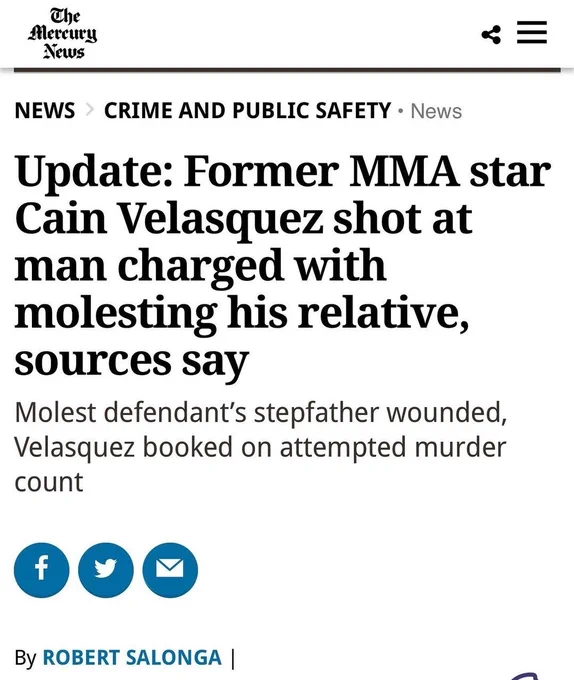Click the phrase sources say in headline
The width and height of the screenshot is (574, 680).
131,361
